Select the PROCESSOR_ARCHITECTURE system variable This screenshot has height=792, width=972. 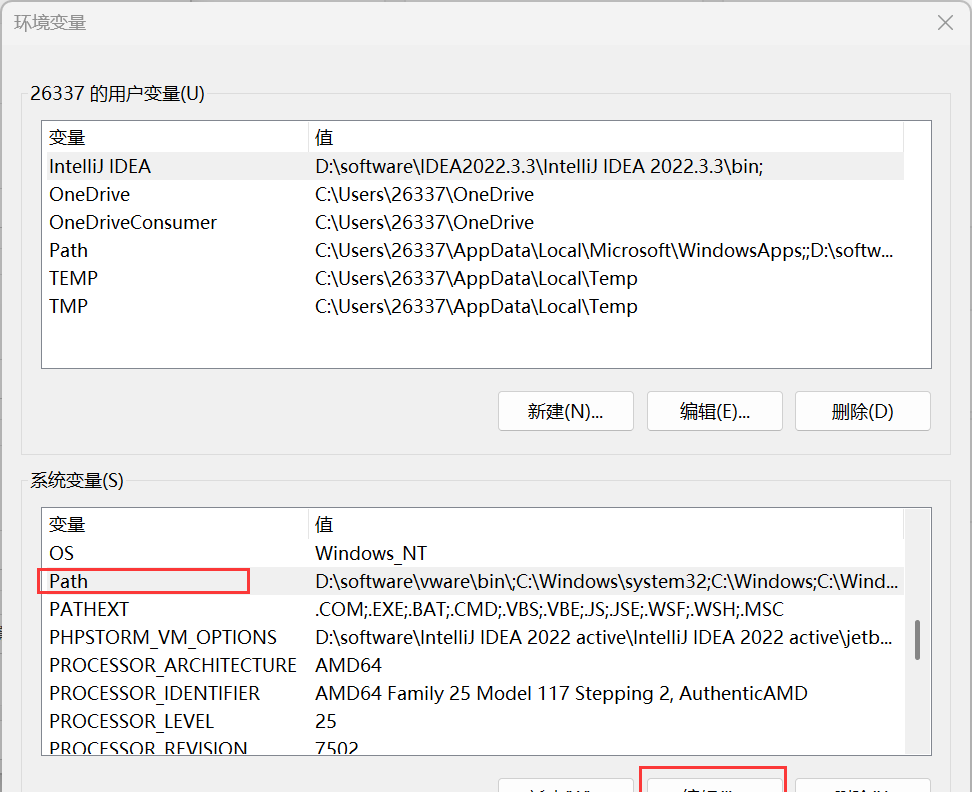click(x=172, y=665)
